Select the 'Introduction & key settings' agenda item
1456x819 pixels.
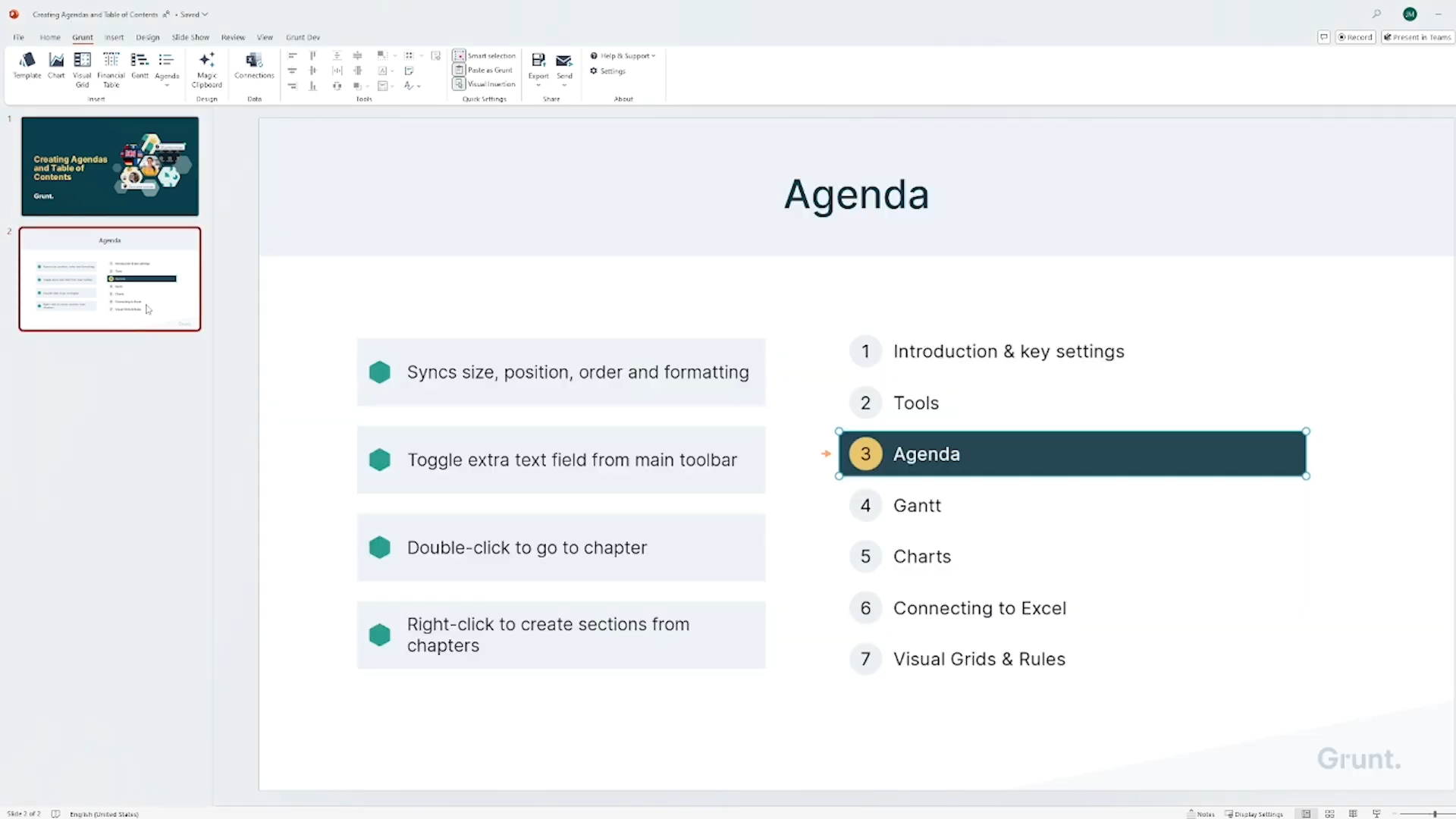tap(1009, 351)
